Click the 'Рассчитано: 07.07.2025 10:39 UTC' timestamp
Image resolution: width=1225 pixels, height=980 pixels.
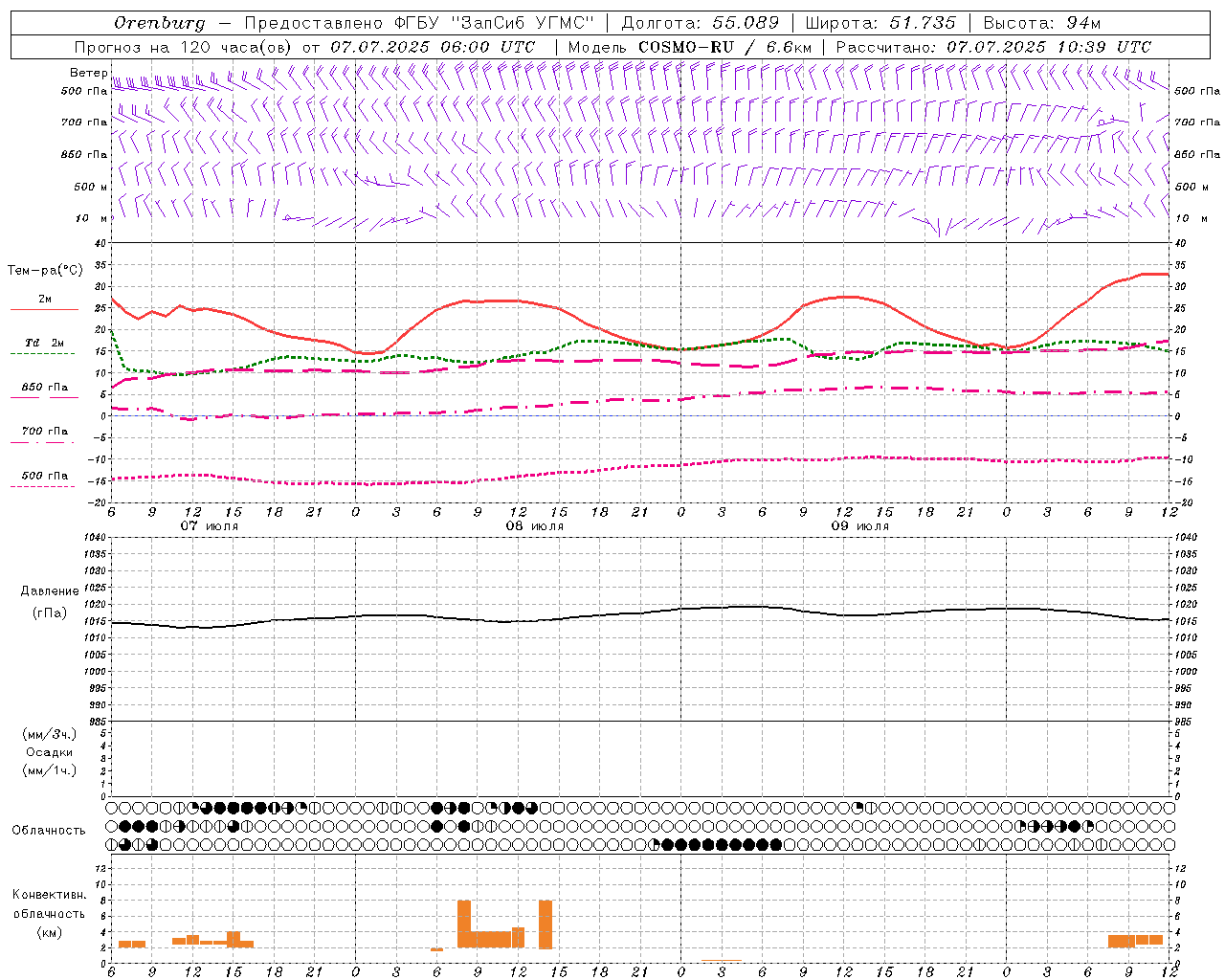[x=994, y=47]
